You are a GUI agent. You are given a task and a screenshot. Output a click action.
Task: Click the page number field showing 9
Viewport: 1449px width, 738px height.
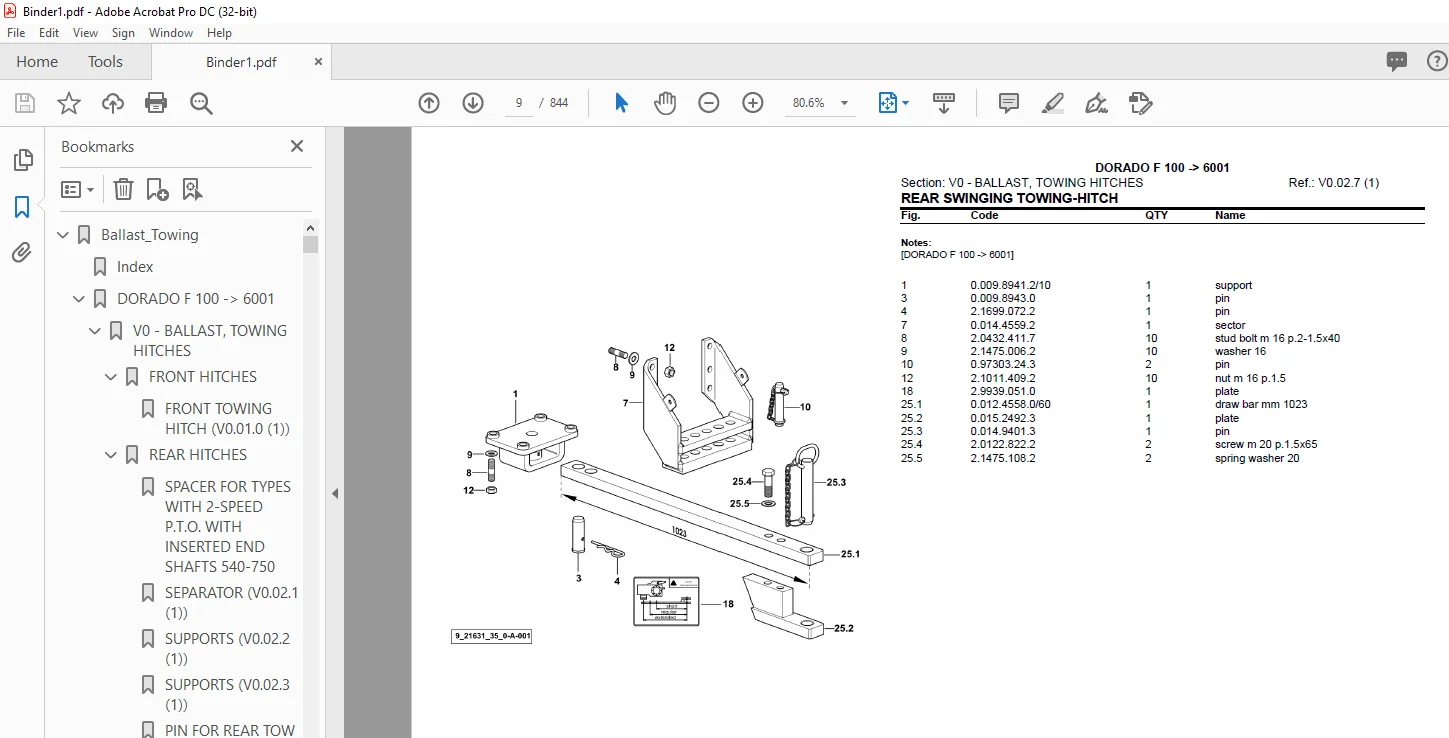coord(519,103)
